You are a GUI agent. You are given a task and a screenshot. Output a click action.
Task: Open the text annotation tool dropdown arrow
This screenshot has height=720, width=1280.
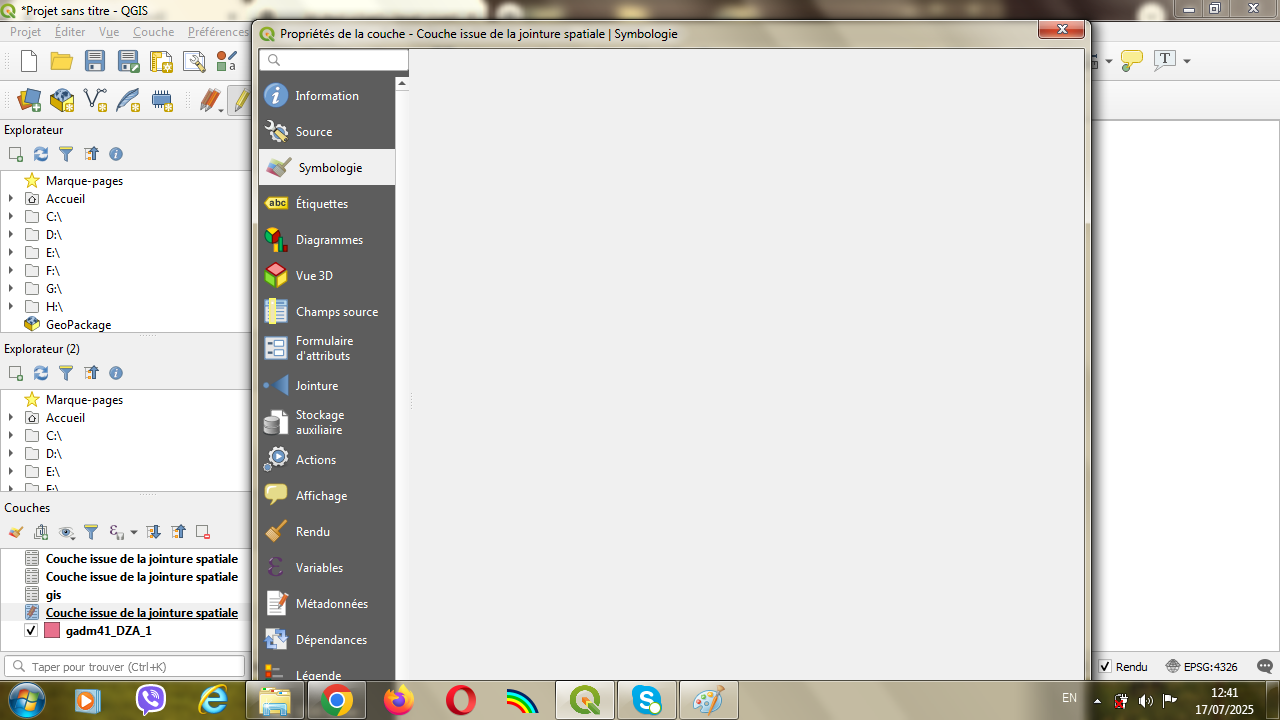1187,61
